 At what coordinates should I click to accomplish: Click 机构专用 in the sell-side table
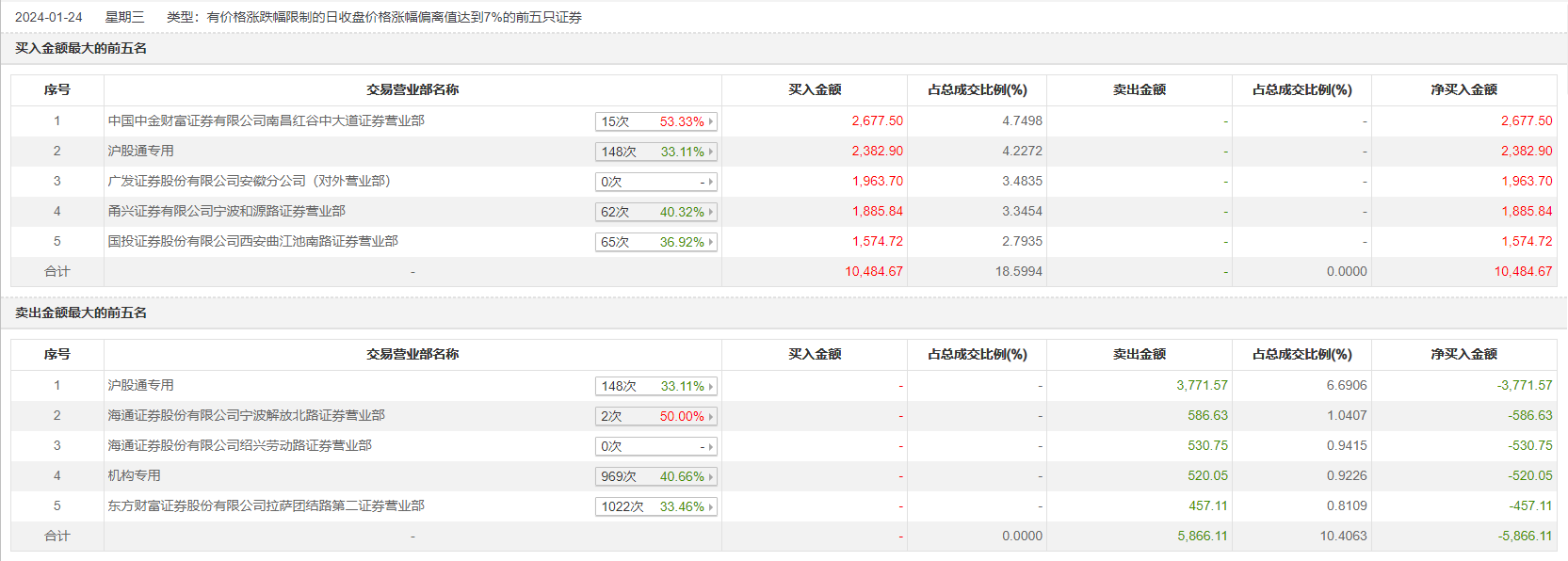[134, 475]
